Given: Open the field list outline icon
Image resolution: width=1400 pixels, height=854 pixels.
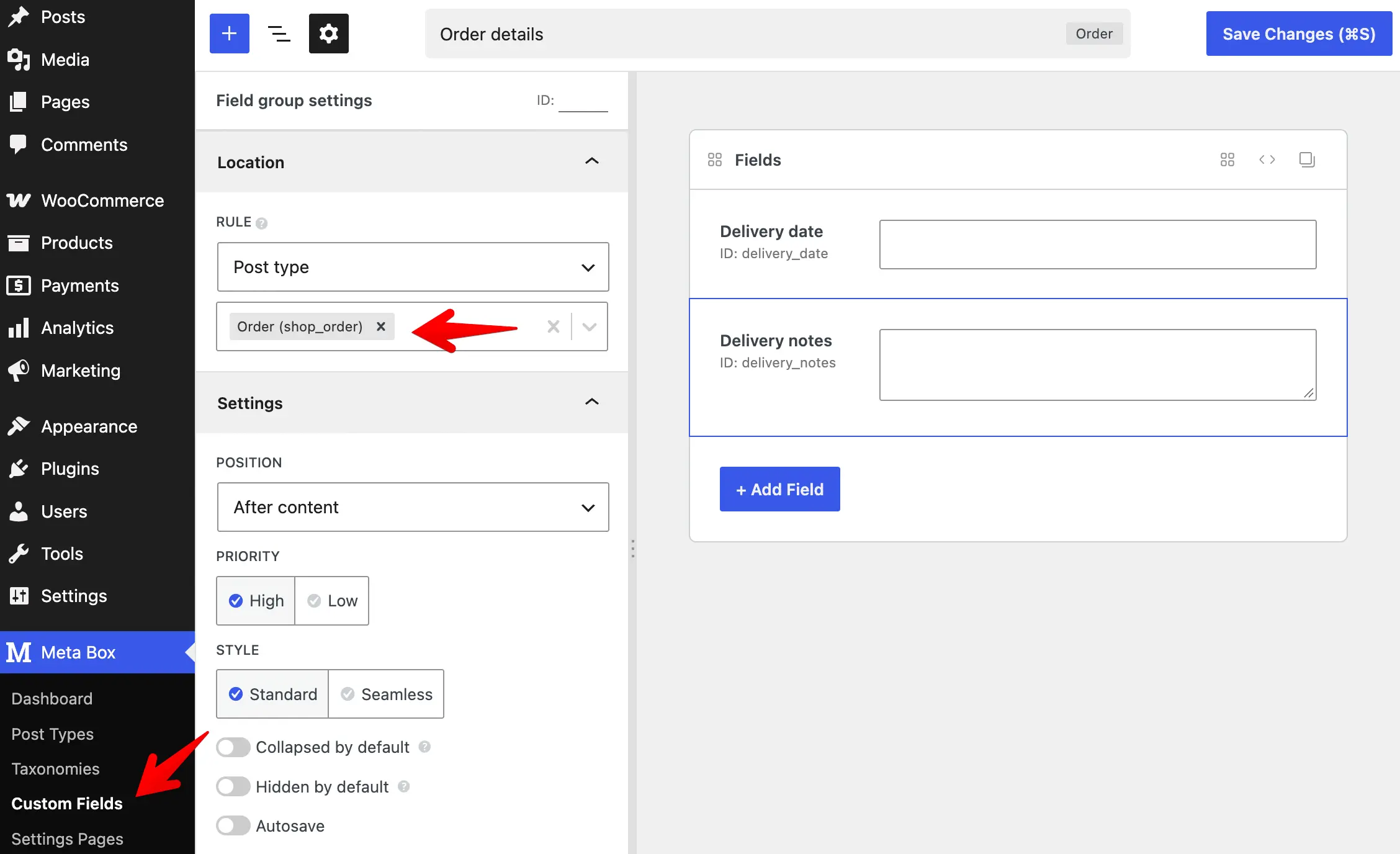Looking at the screenshot, I should [x=279, y=34].
